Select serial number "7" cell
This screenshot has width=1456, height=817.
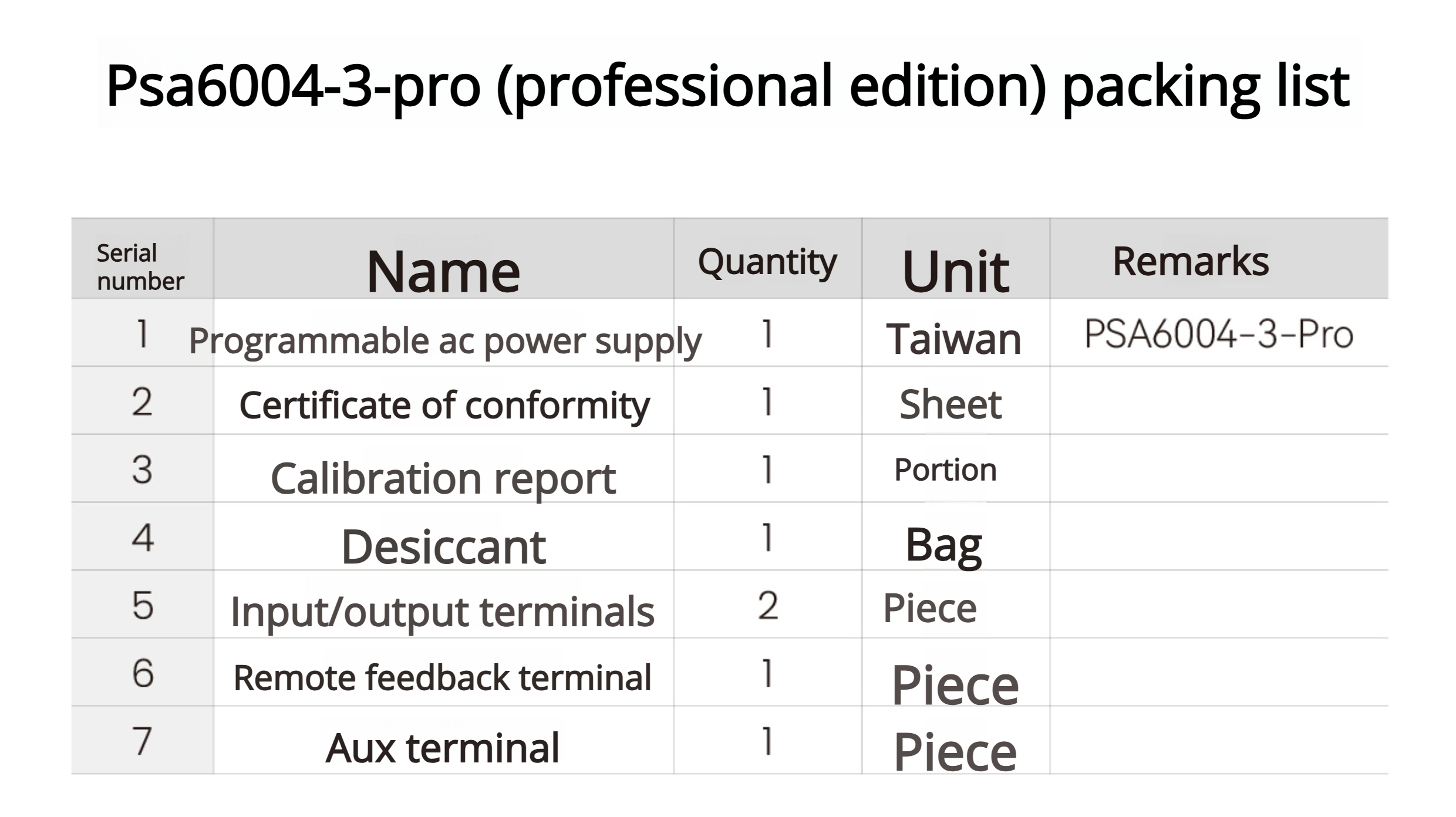click(143, 741)
